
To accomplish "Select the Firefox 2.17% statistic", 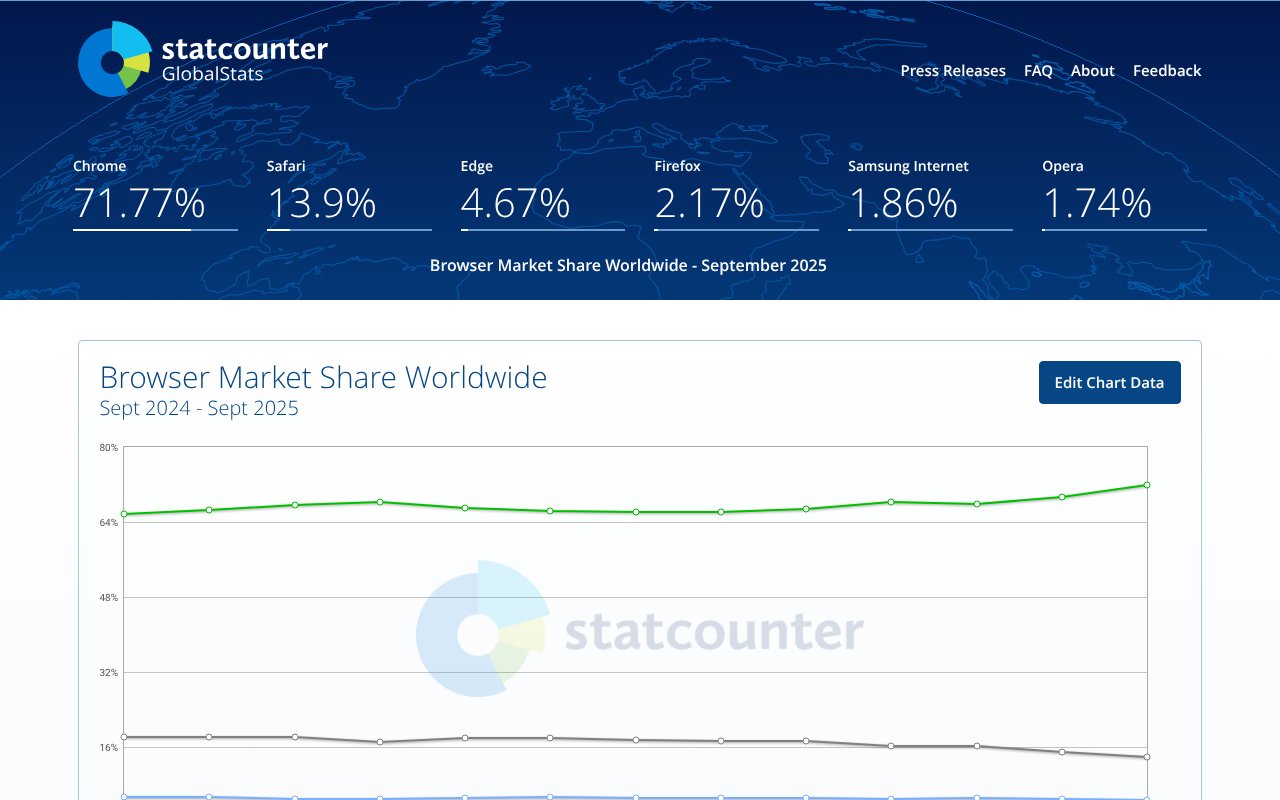I will pos(709,203).
